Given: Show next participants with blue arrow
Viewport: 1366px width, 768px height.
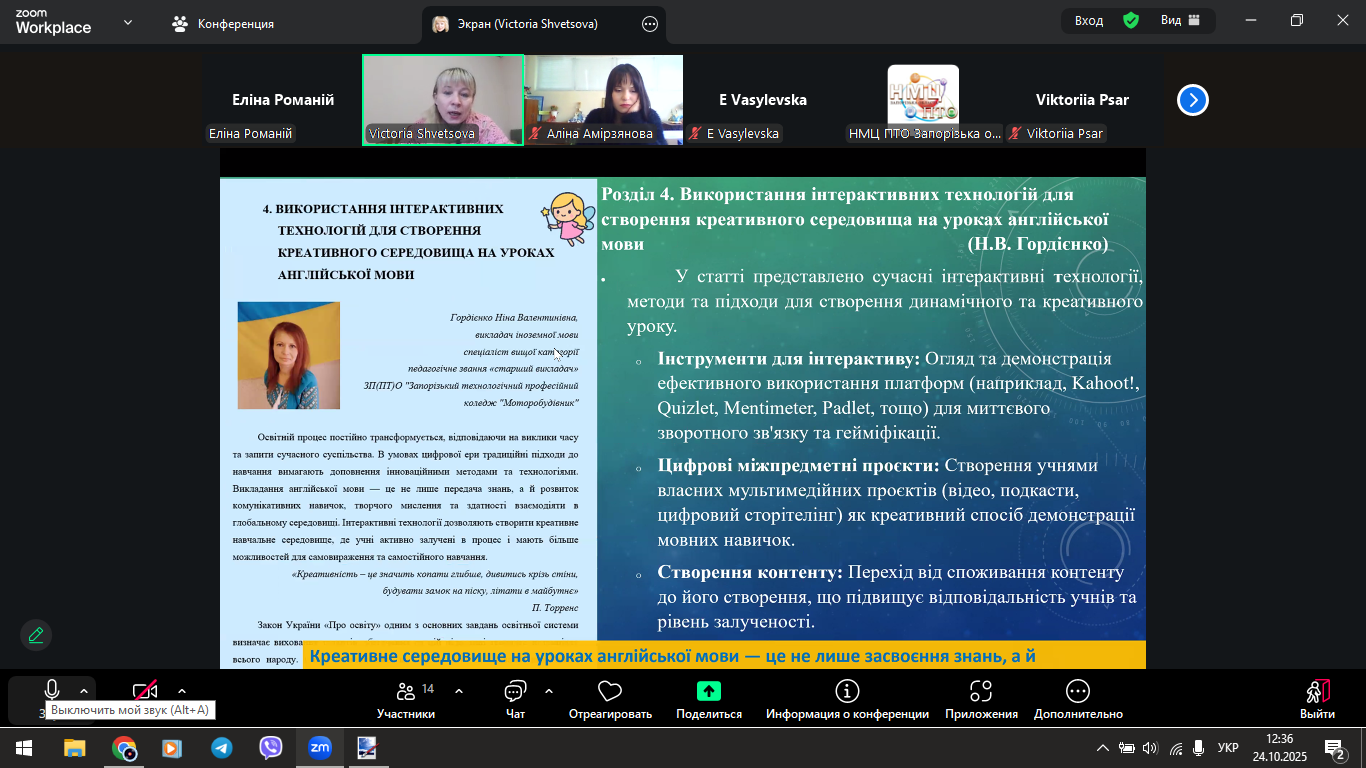Looking at the screenshot, I should click(x=1193, y=100).
